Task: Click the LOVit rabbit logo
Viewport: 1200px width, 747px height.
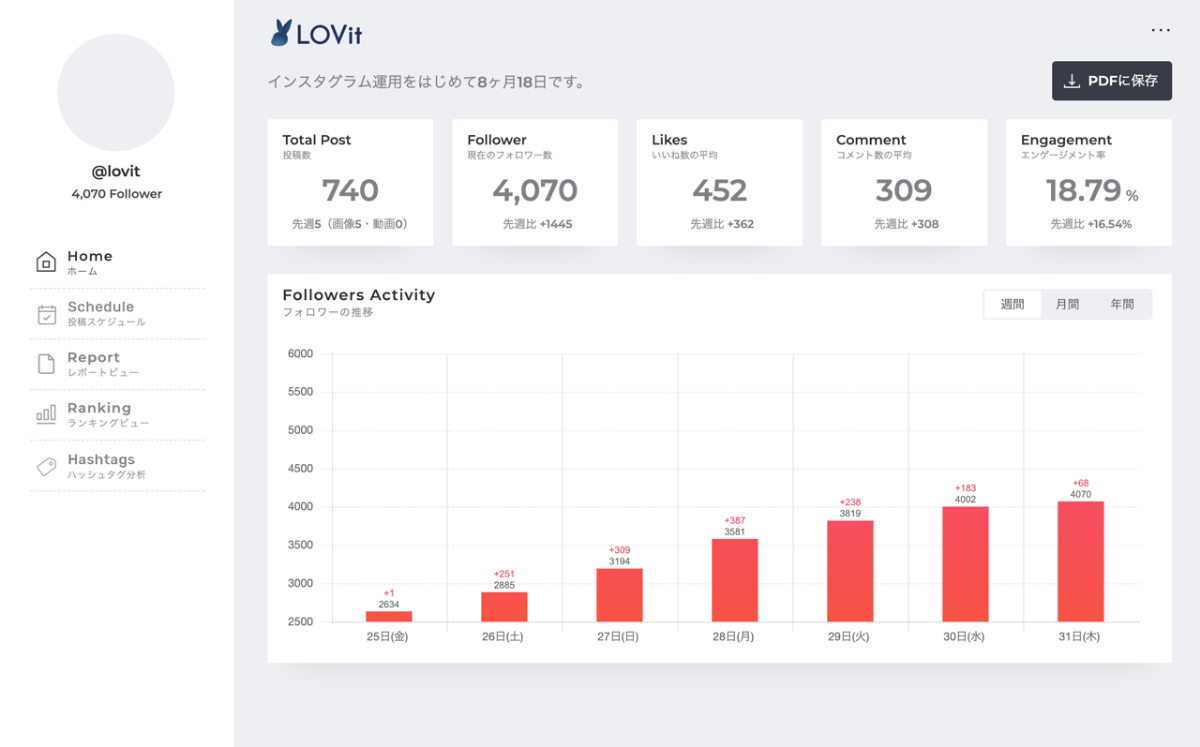Action: [x=281, y=33]
